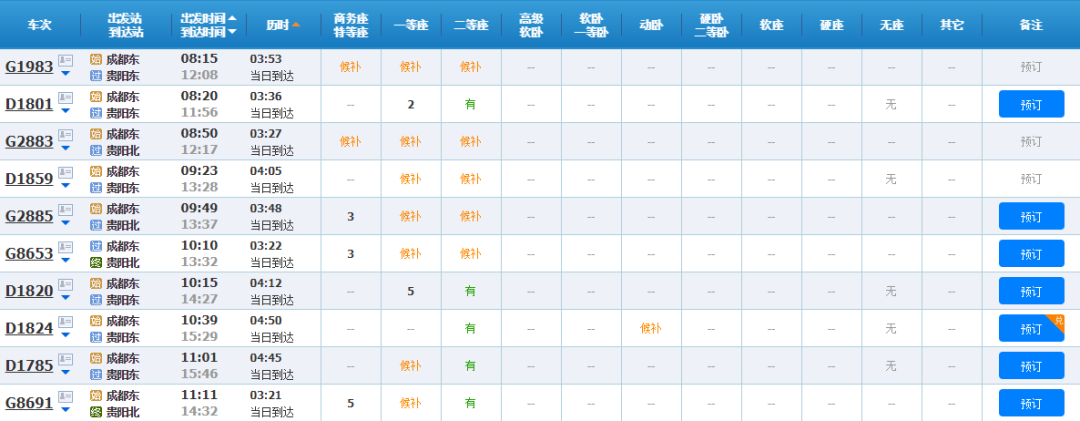1080x421 pixels.
Task: Click the 二等座 column header
Action: 471,25
